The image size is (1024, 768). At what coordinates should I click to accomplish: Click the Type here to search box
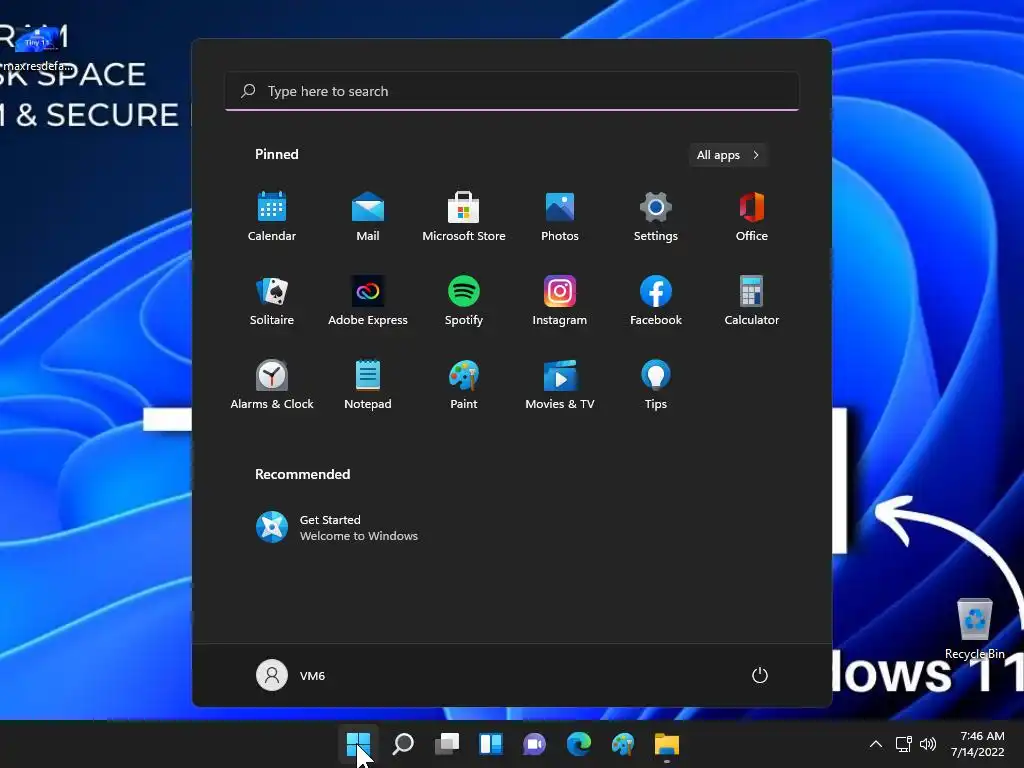pos(512,91)
